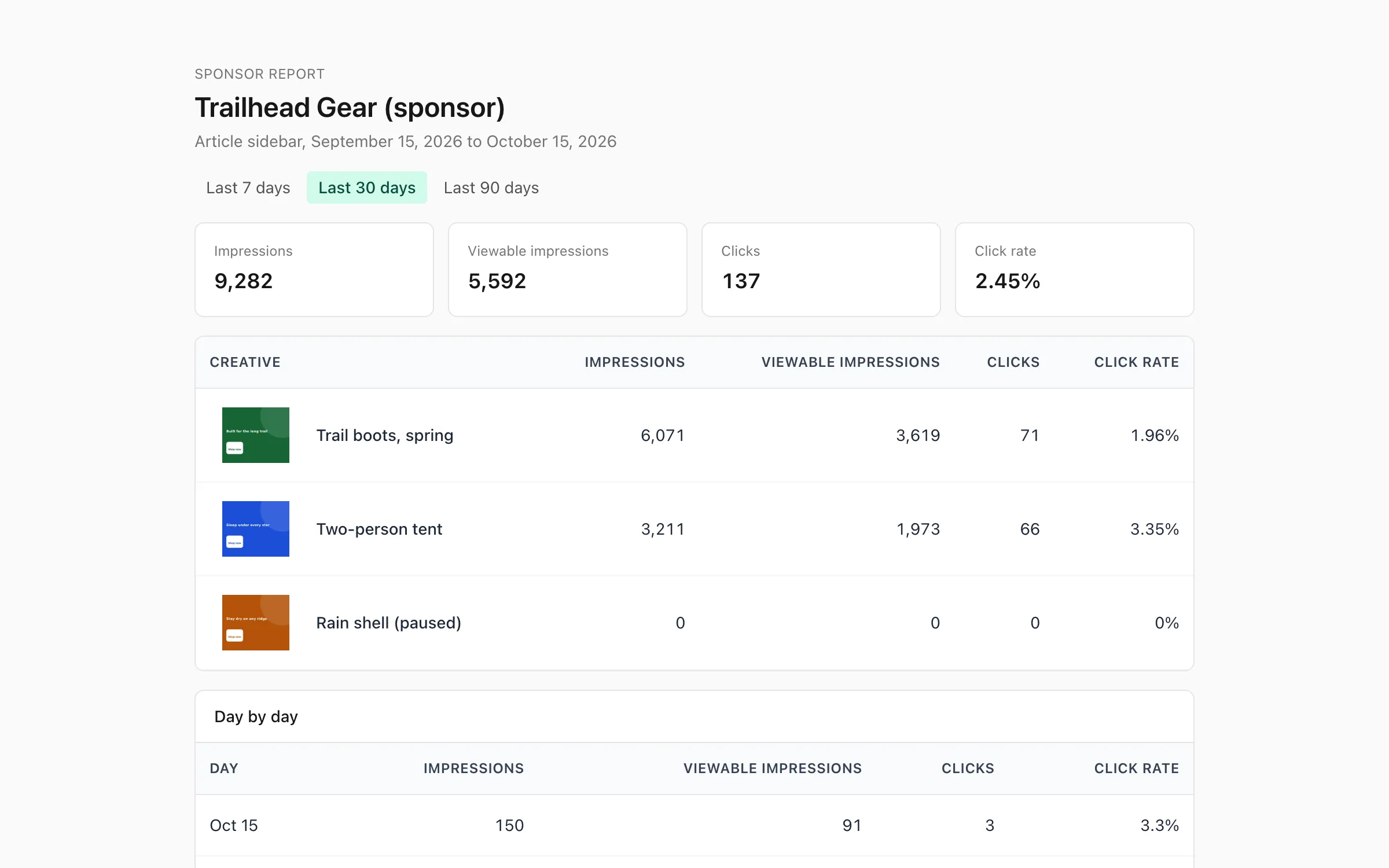Click the Day by day IMPRESSIONS header
The height and width of the screenshot is (868, 1389).
tap(473, 768)
